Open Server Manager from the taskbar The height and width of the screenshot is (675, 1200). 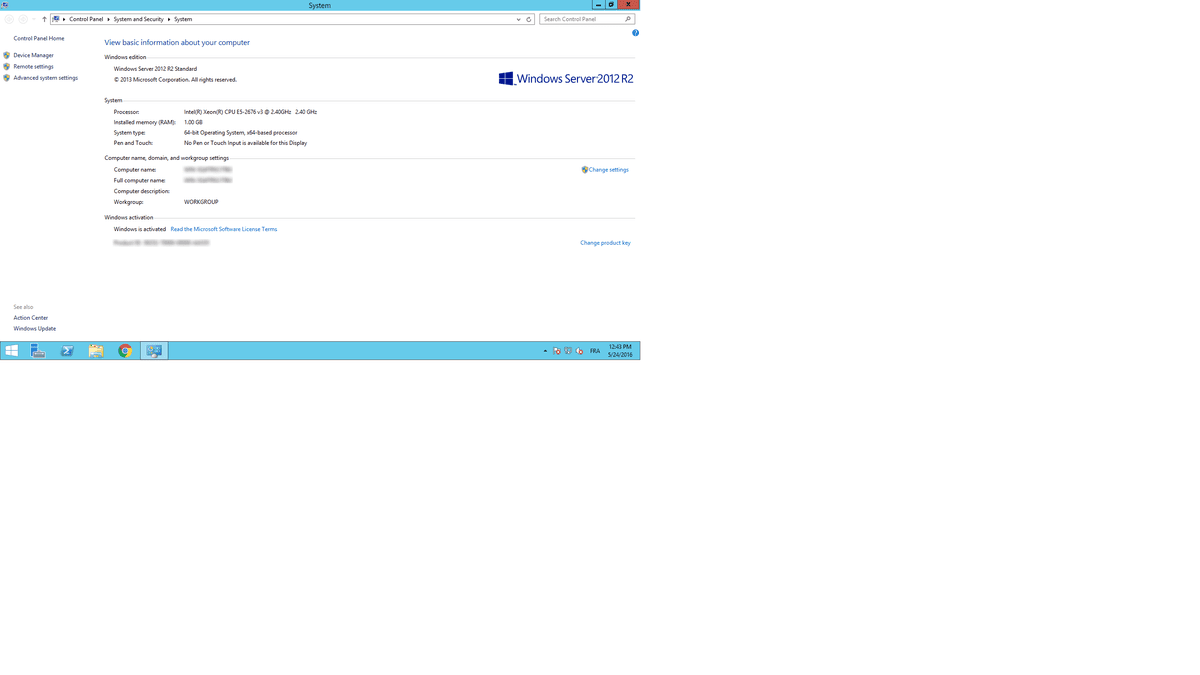[38, 351]
